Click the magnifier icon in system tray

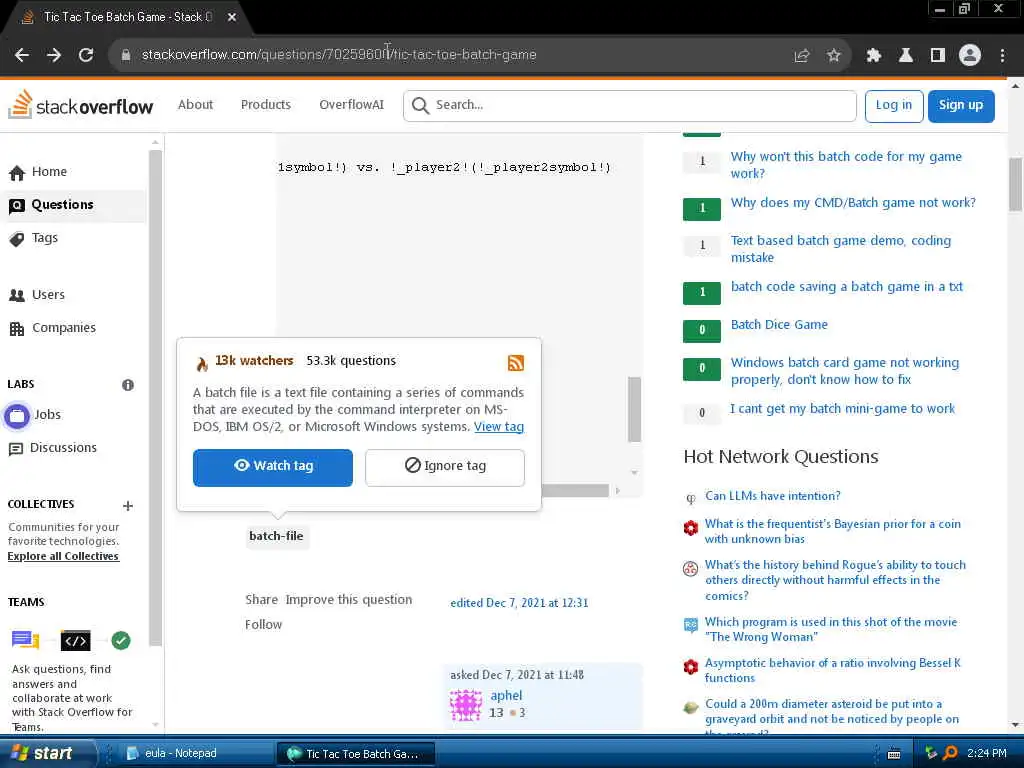[950, 753]
